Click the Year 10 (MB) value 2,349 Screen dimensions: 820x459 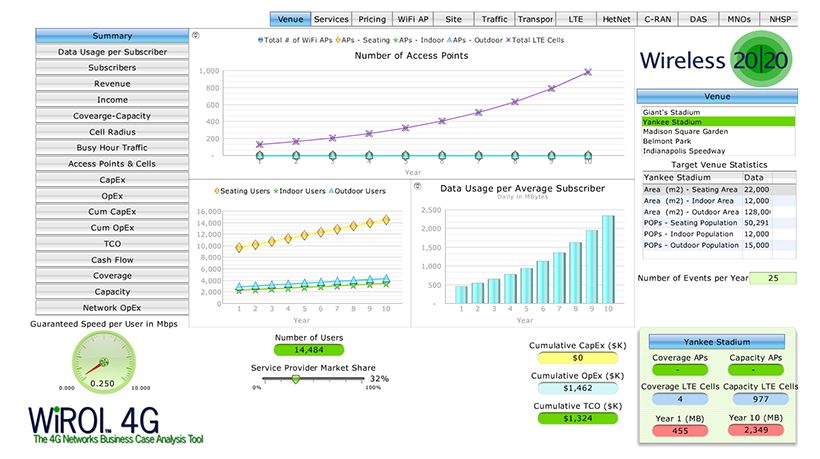click(756, 430)
